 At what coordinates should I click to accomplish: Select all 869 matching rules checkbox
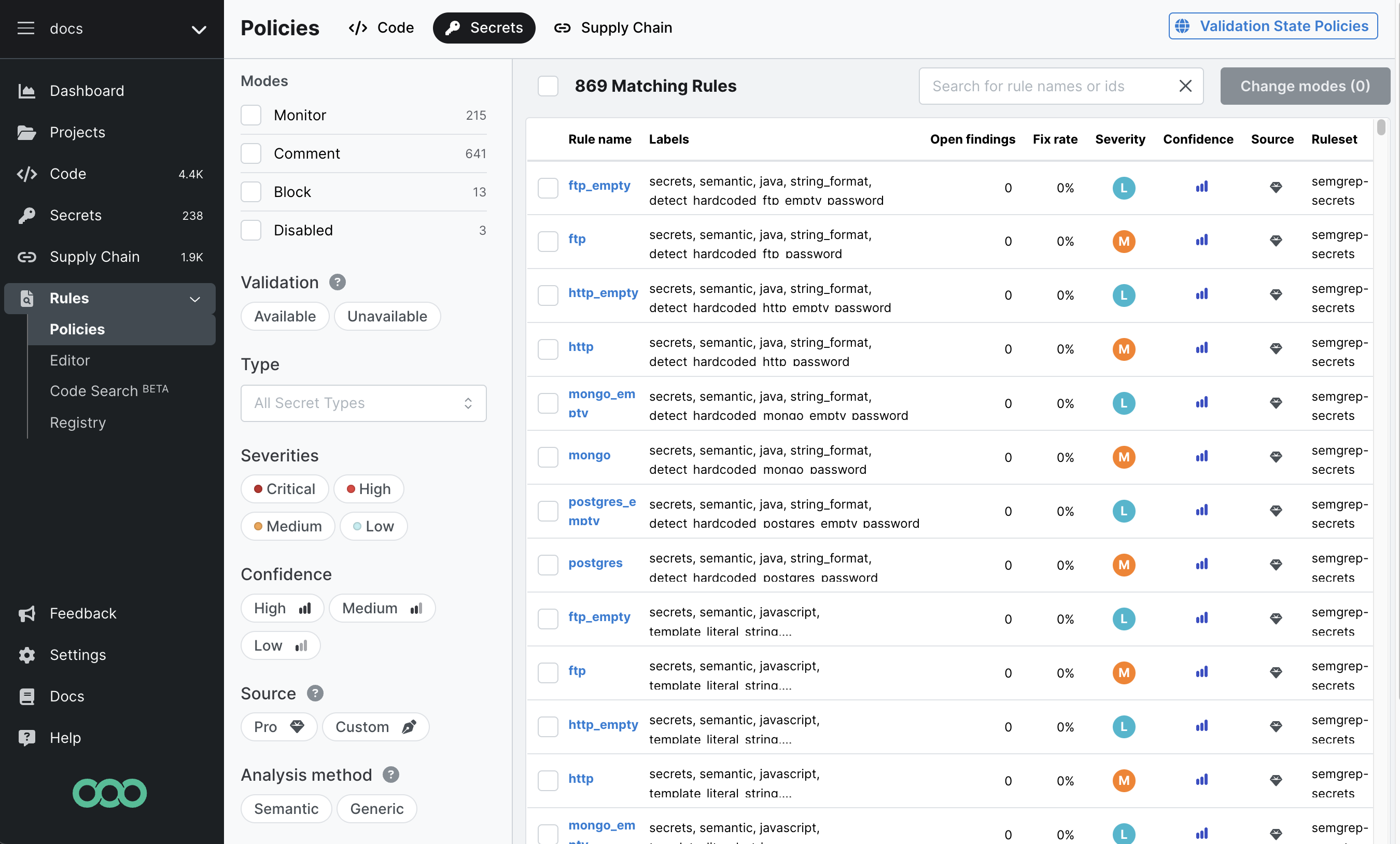(x=548, y=86)
